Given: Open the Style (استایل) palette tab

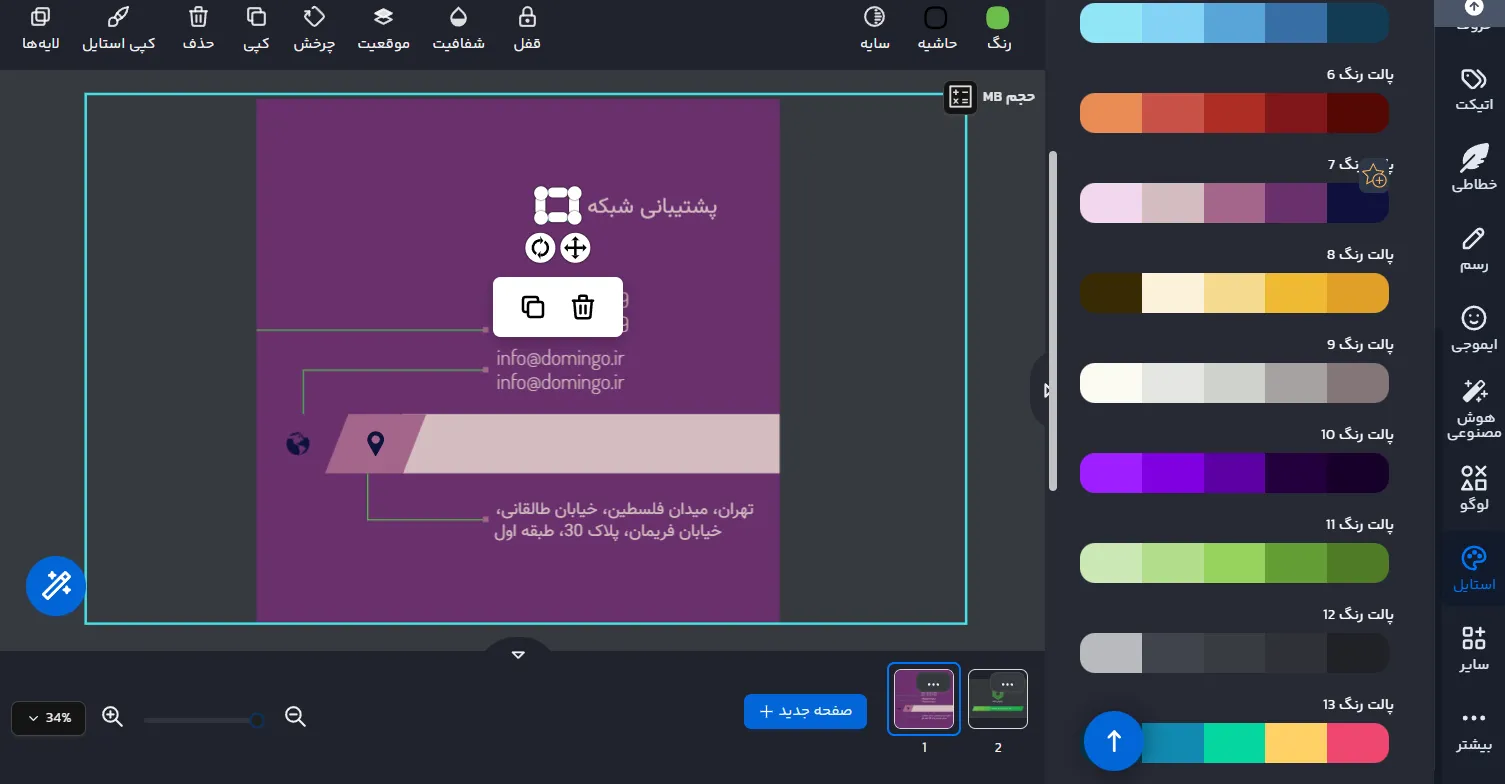Looking at the screenshot, I should click(1473, 568).
